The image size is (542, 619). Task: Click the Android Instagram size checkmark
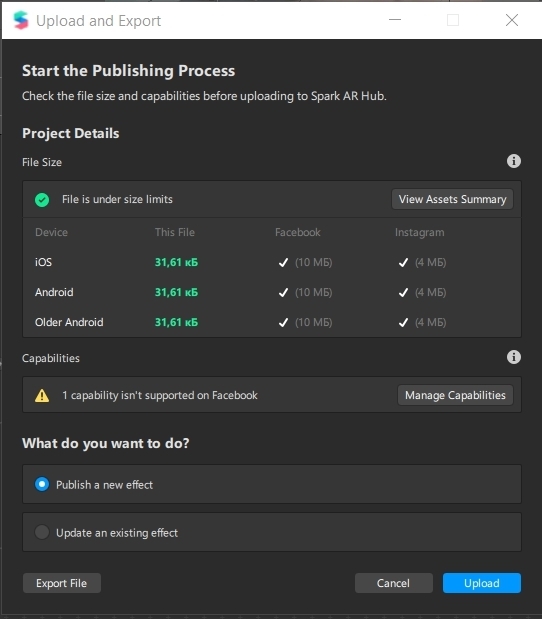pos(403,293)
